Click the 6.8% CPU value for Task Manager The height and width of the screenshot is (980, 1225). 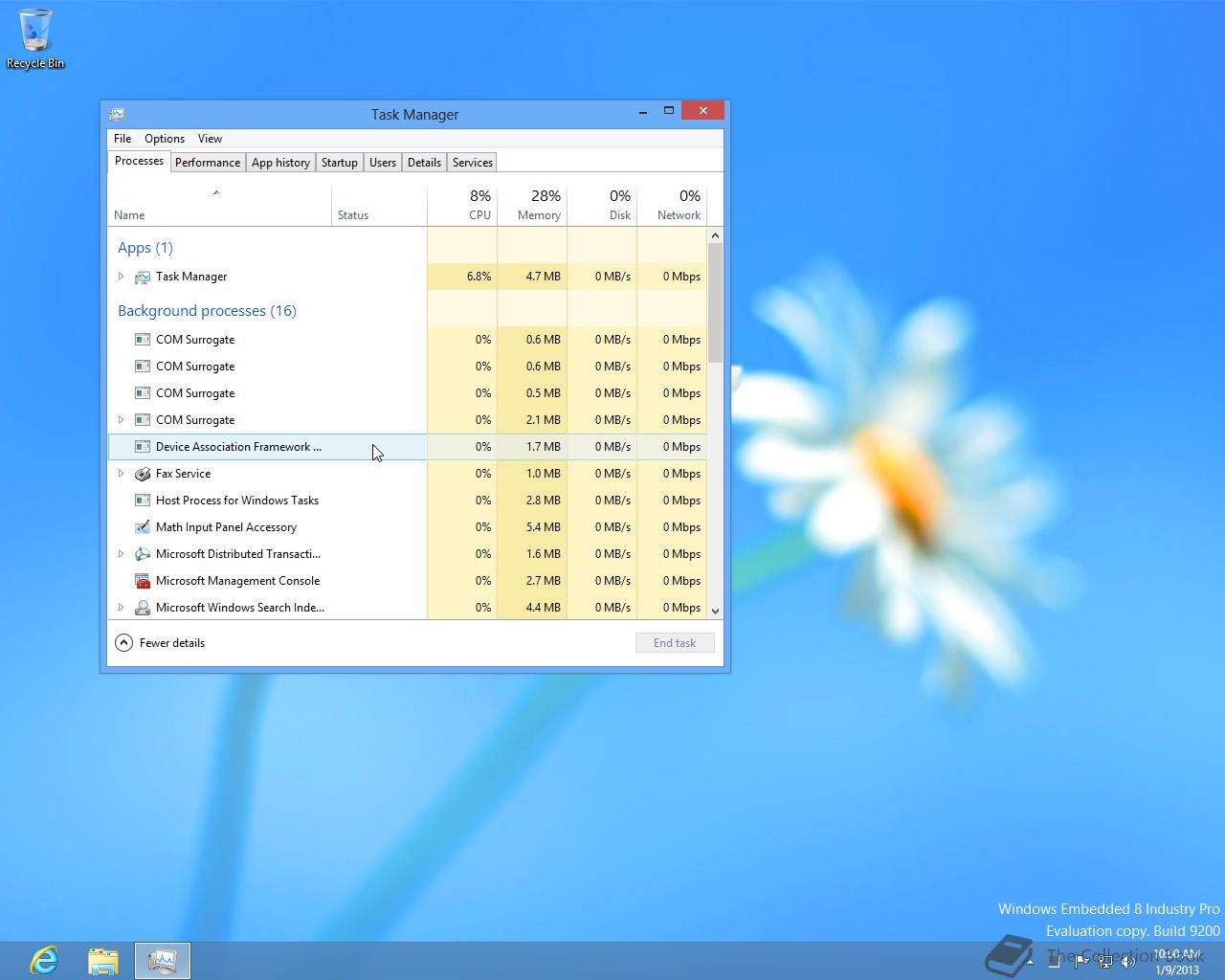tap(479, 277)
